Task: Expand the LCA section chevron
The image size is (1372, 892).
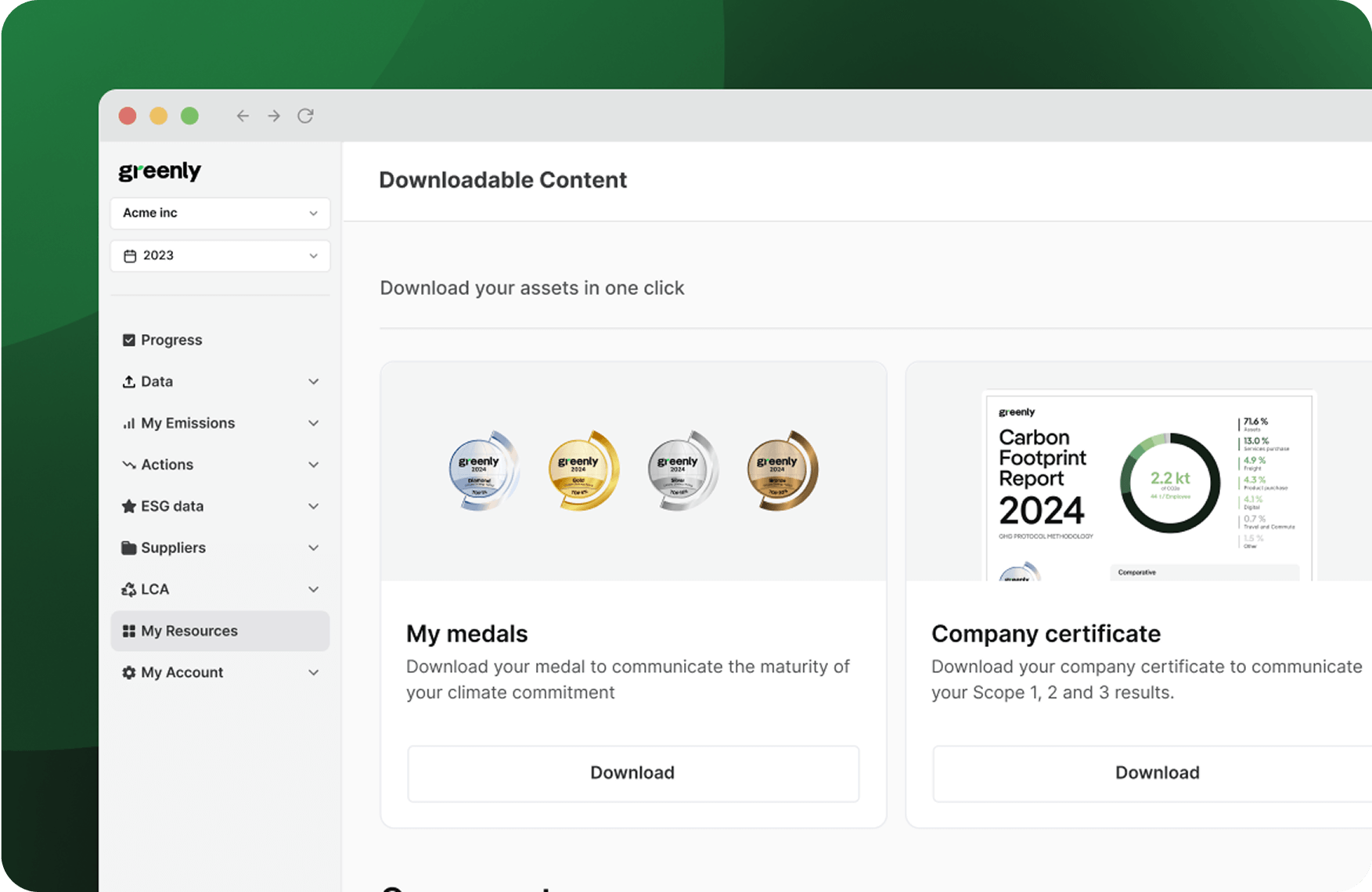Action: (314, 589)
